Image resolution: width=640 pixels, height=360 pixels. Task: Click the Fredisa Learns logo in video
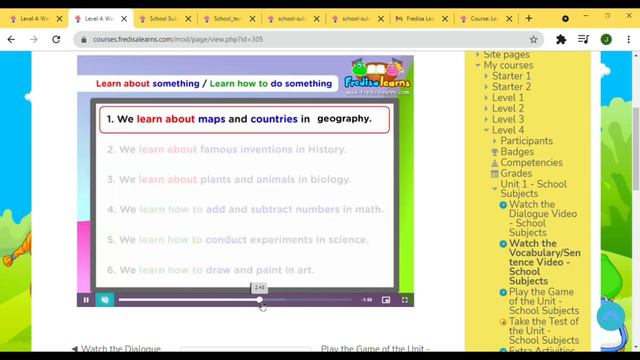pos(378,76)
